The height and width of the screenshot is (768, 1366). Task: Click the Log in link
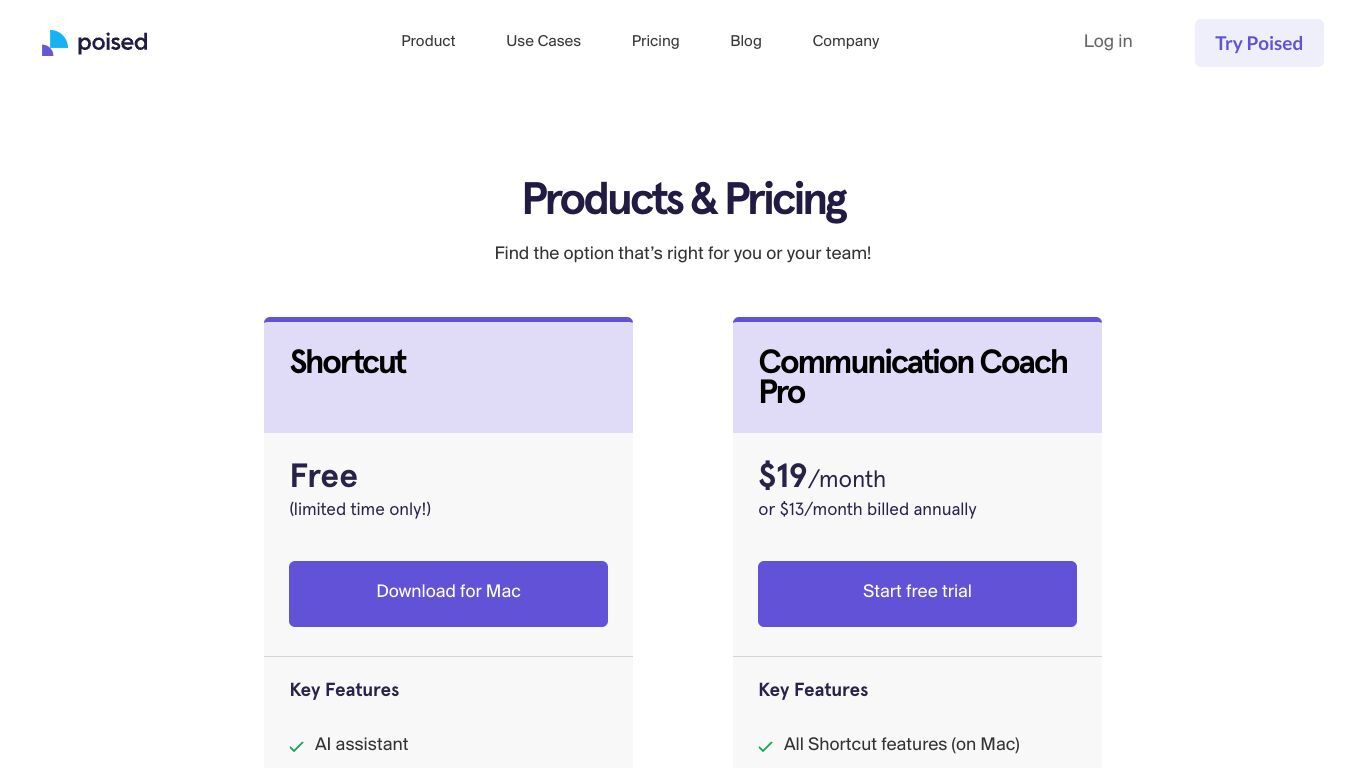(x=1108, y=41)
